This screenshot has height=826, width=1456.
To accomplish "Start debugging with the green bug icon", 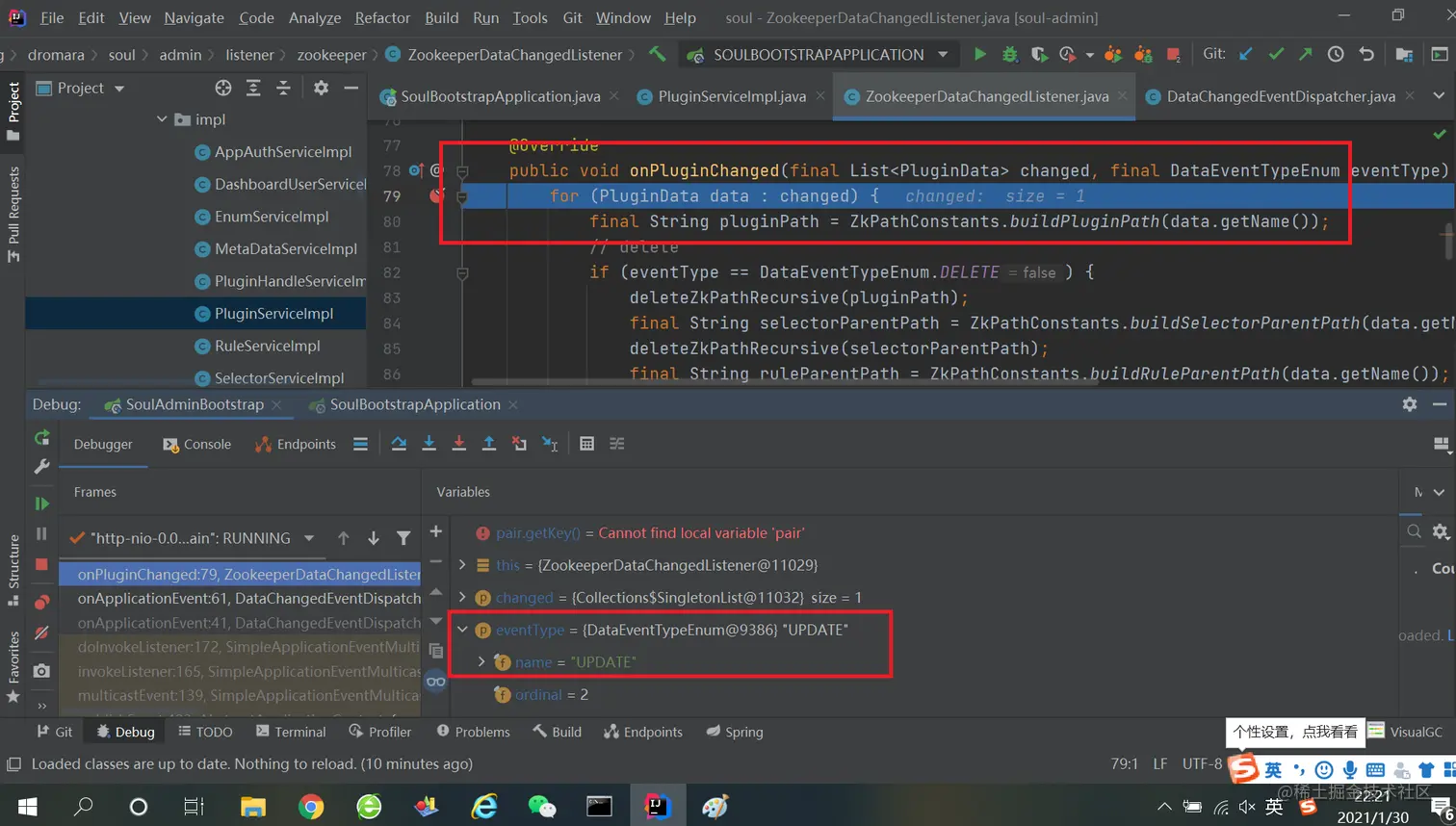I will click(x=1009, y=55).
